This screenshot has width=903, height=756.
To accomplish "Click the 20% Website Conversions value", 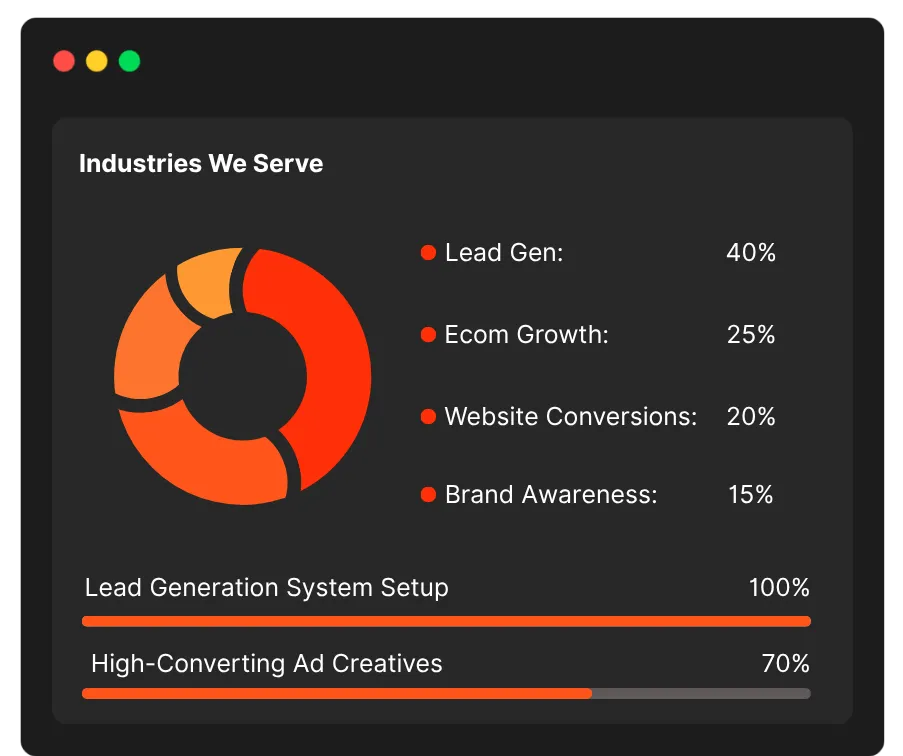I will [751, 416].
